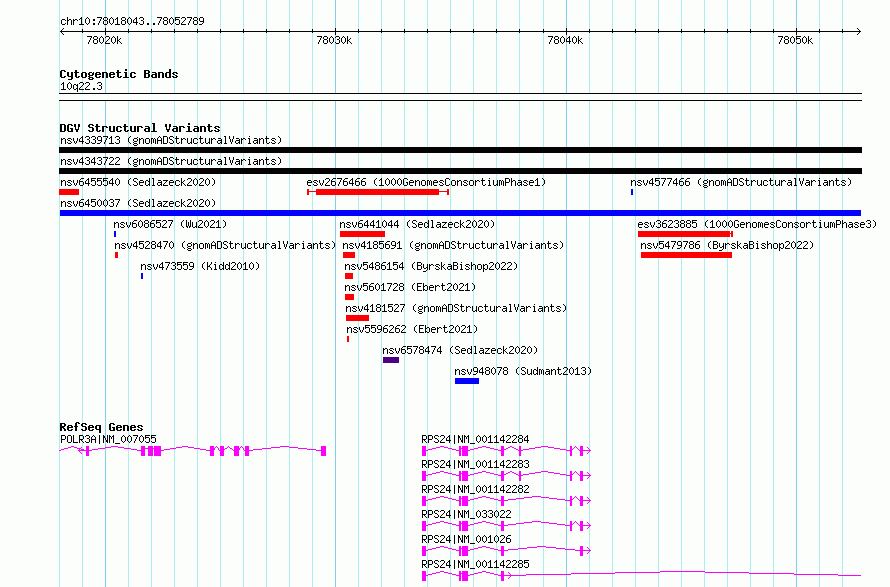
Task: Click nsv5479786 ByrskaBishop2022 label
Action: pyautogui.click(x=727, y=245)
